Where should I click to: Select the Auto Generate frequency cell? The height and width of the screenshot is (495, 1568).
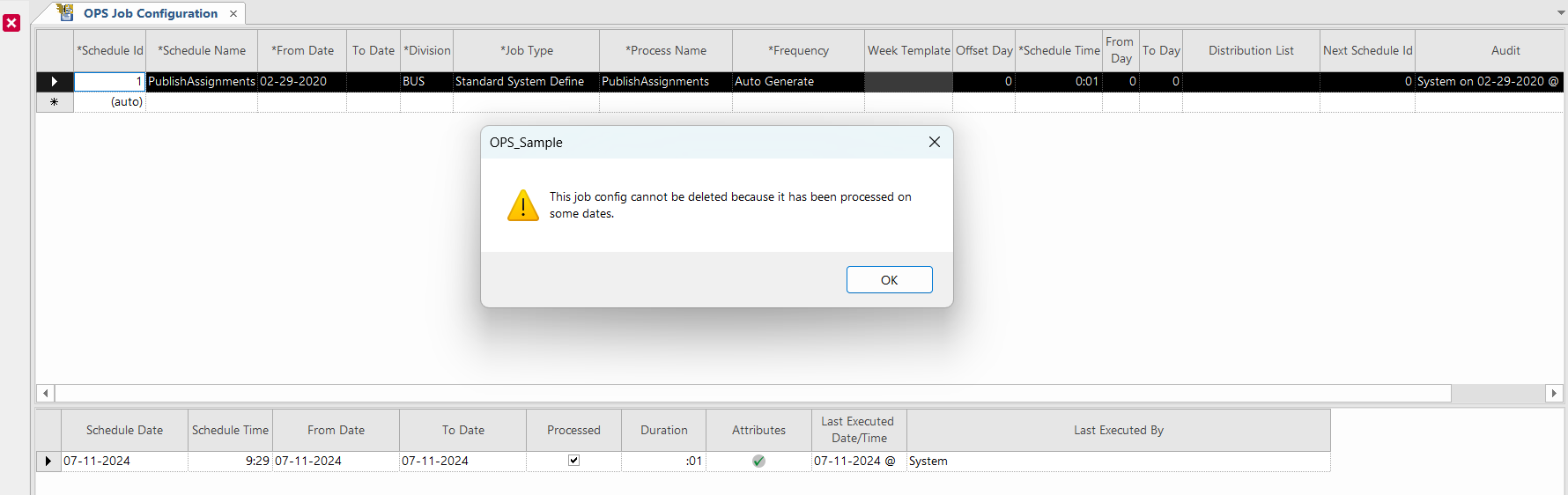(x=798, y=81)
